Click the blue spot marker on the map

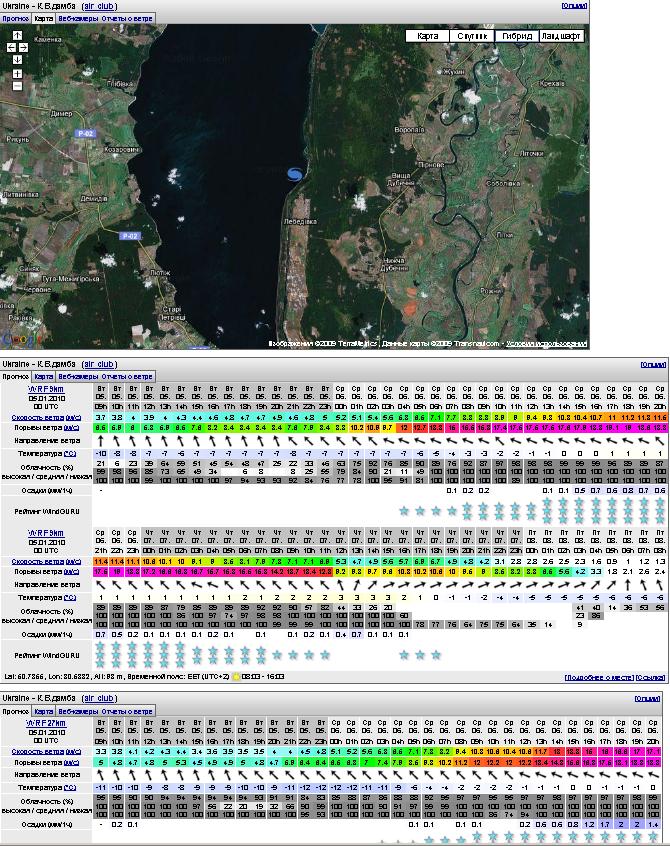tap(294, 175)
